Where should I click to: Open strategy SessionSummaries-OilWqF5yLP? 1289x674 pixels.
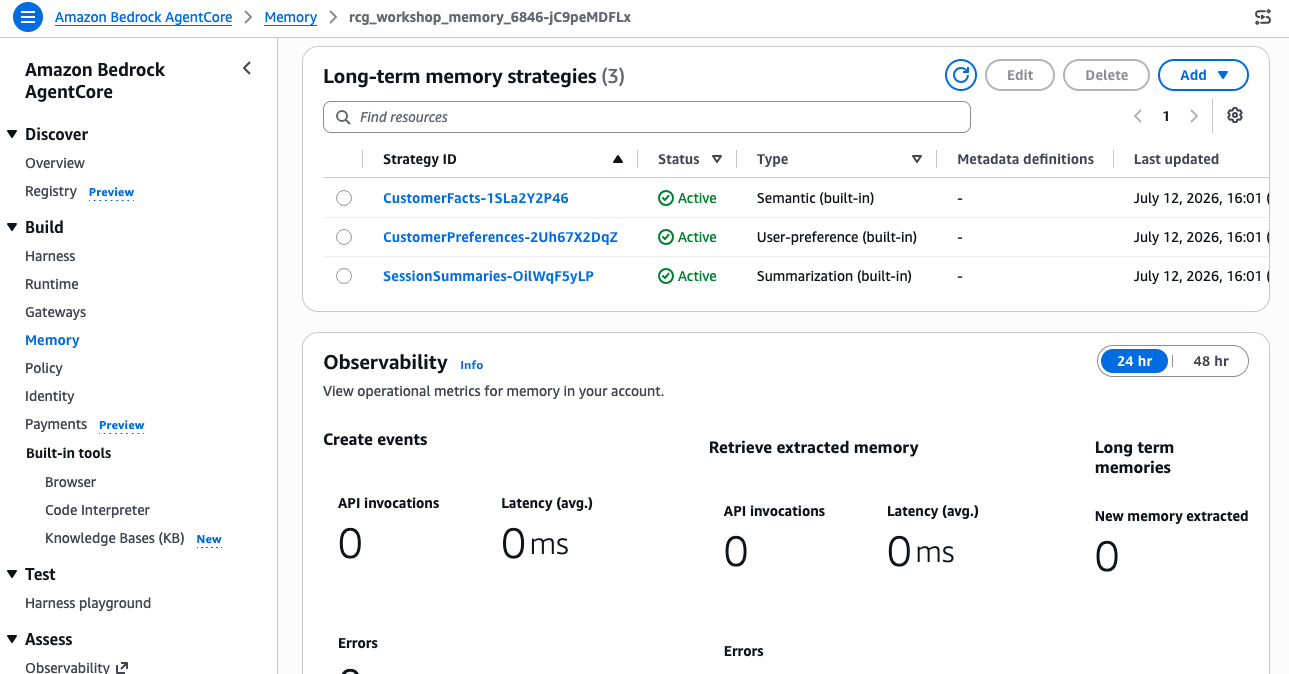(x=488, y=276)
